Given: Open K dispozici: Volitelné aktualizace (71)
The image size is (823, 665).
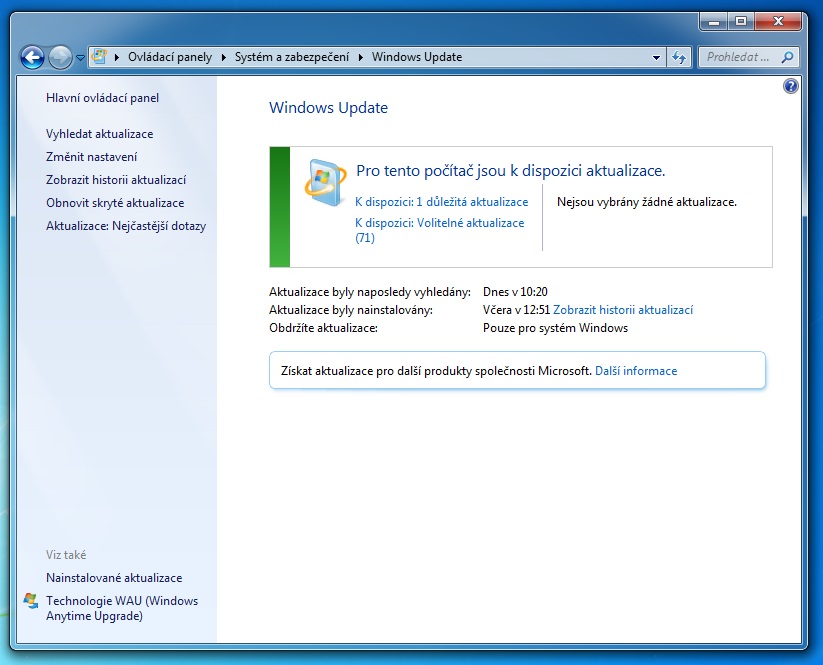Looking at the screenshot, I should click(440, 230).
